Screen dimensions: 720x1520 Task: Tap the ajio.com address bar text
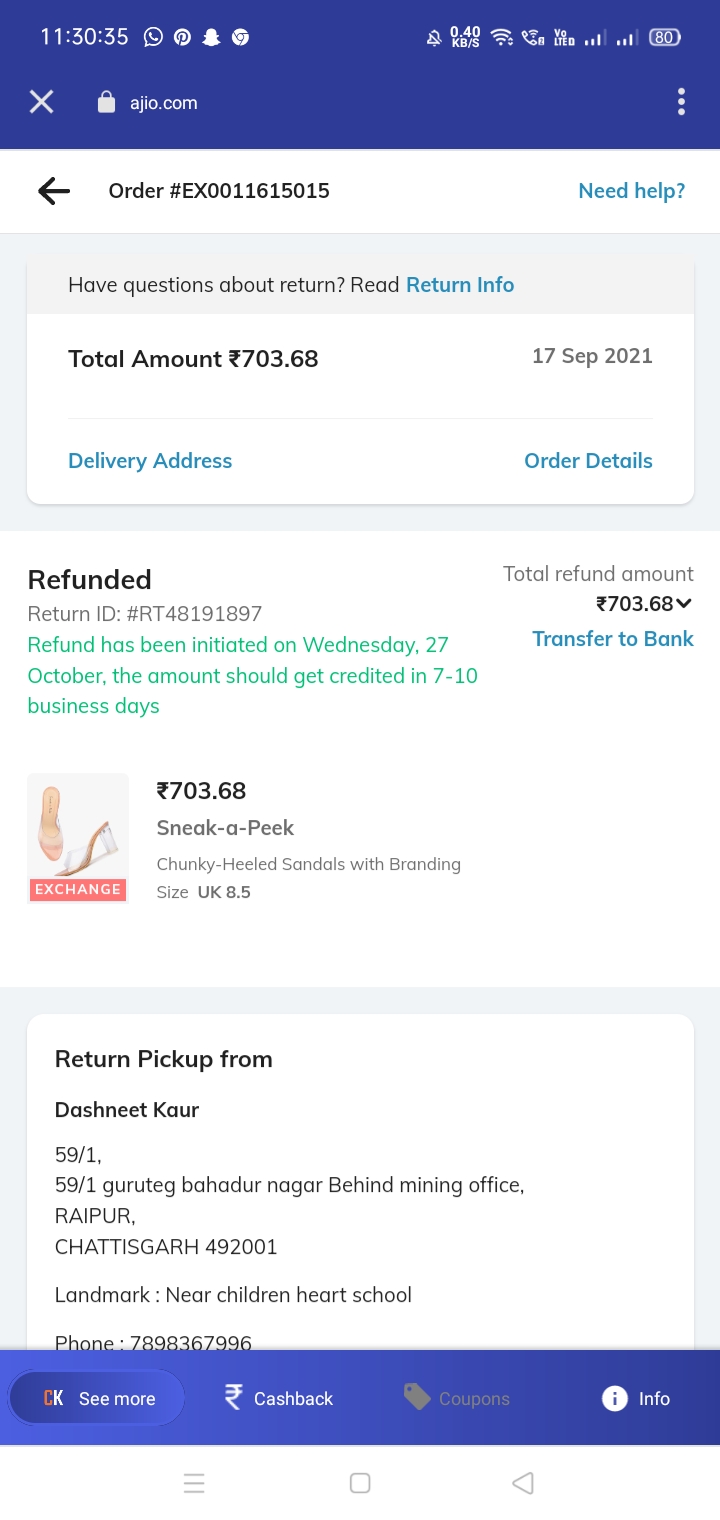[x=163, y=103]
